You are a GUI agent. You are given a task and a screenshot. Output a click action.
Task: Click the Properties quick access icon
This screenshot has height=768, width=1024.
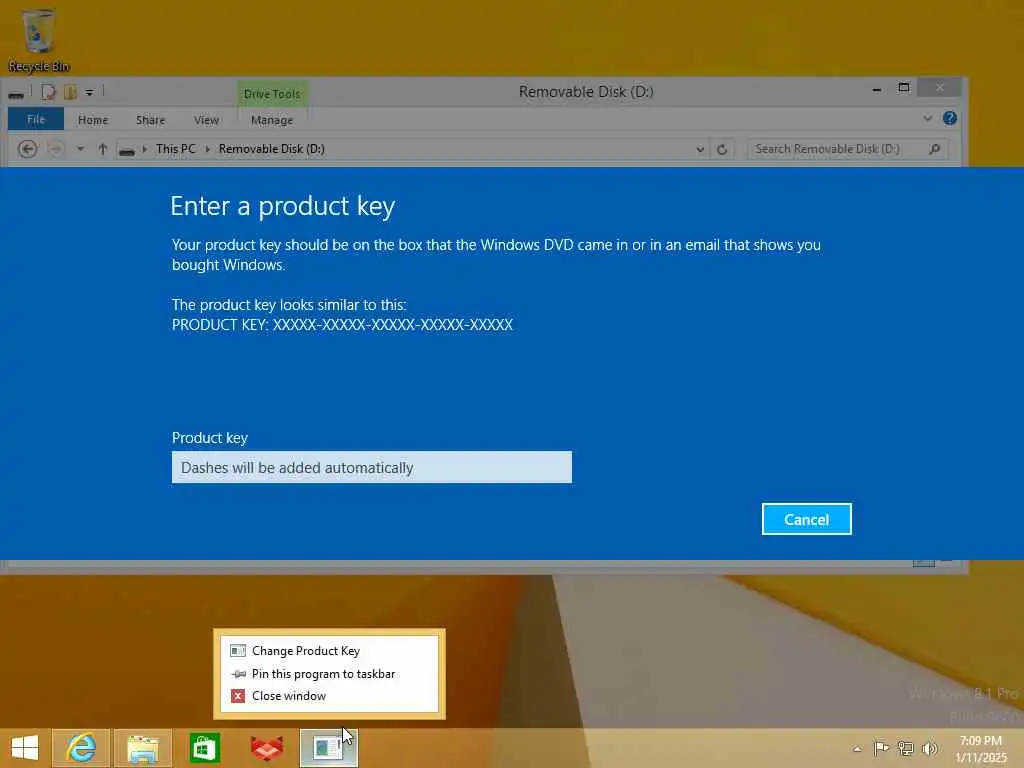(48, 92)
